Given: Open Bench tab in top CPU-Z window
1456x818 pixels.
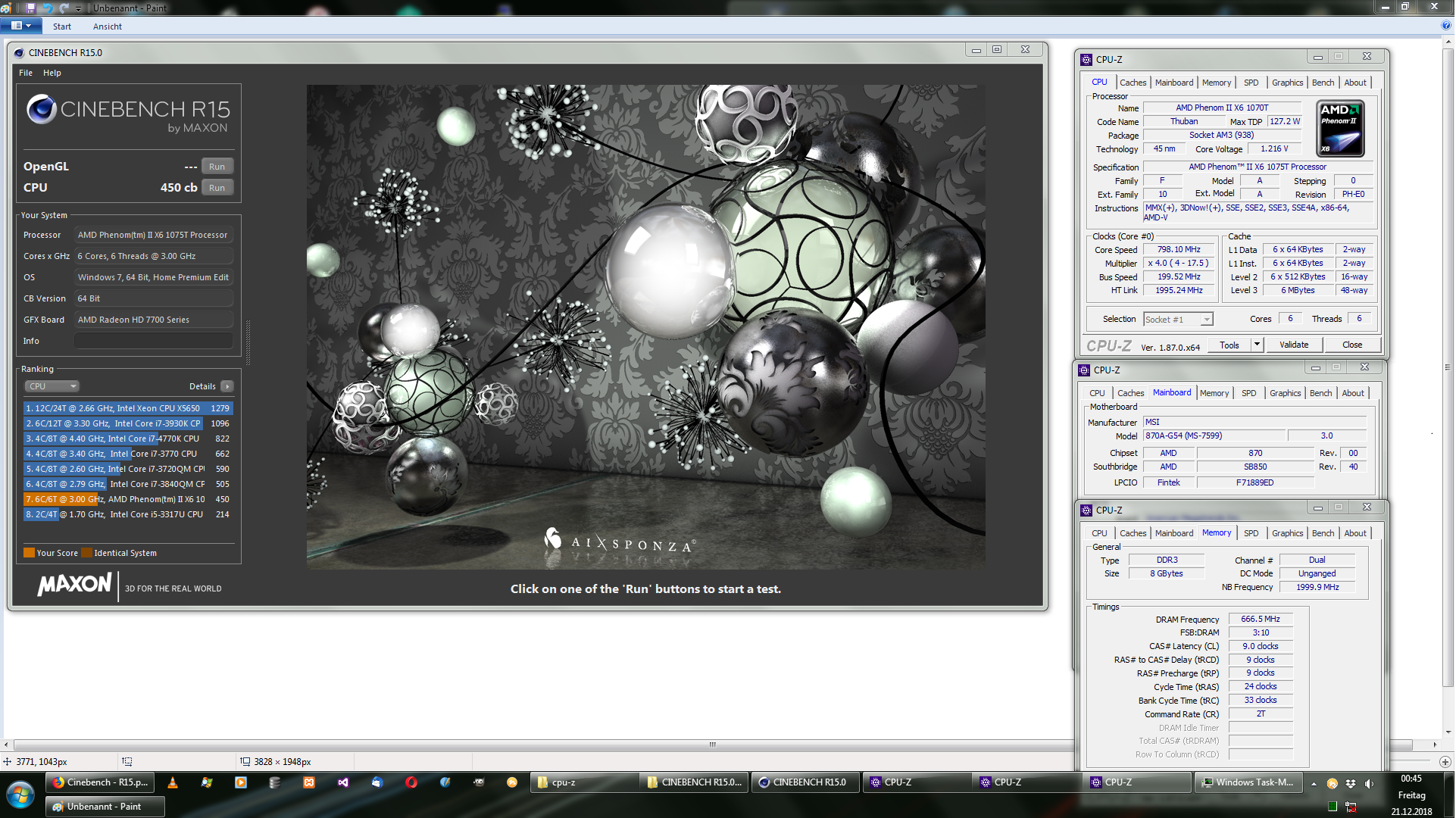Looking at the screenshot, I should click(1323, 83).
